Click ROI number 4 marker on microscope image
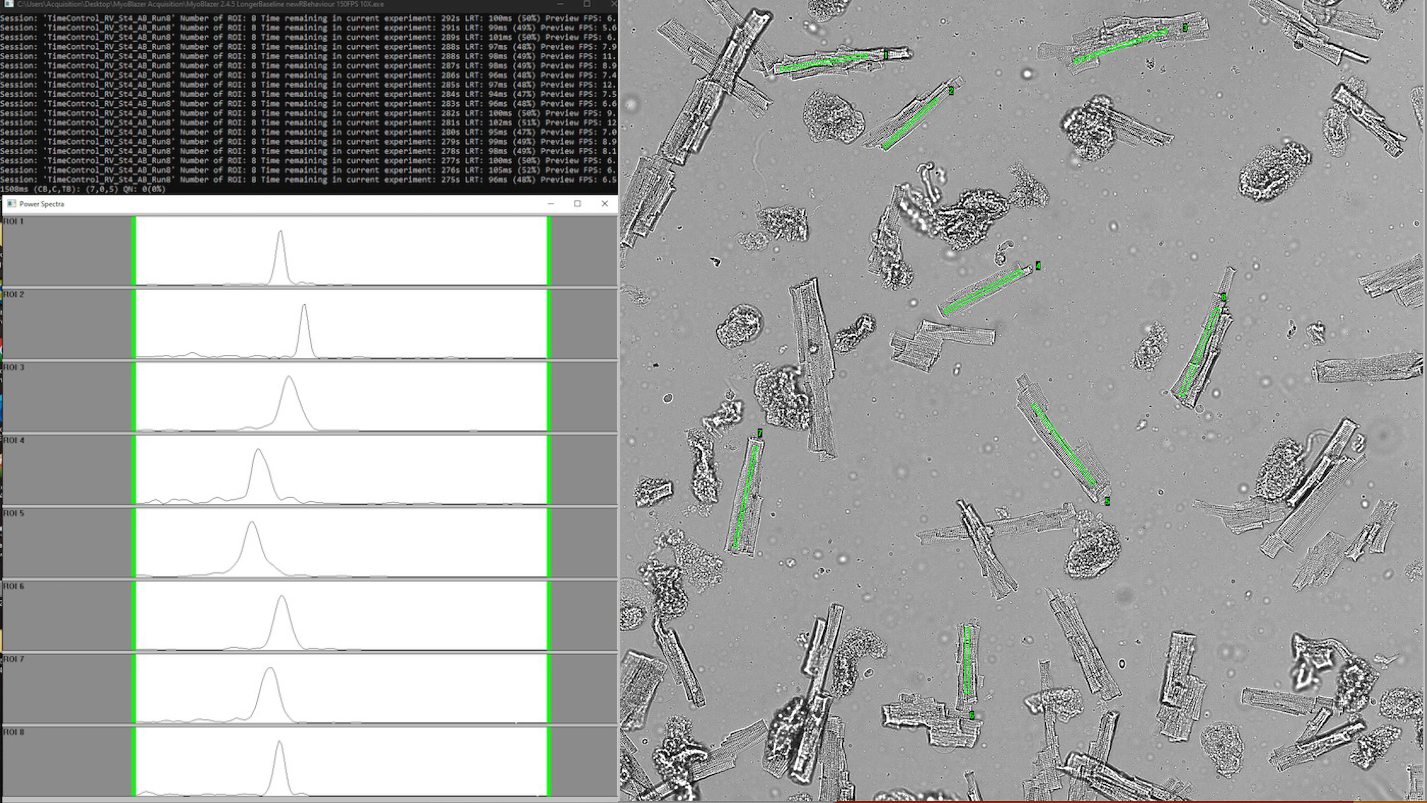The width and height of the screenshot is (1427, 803). pyautogui.click(x=1038, y=266)
